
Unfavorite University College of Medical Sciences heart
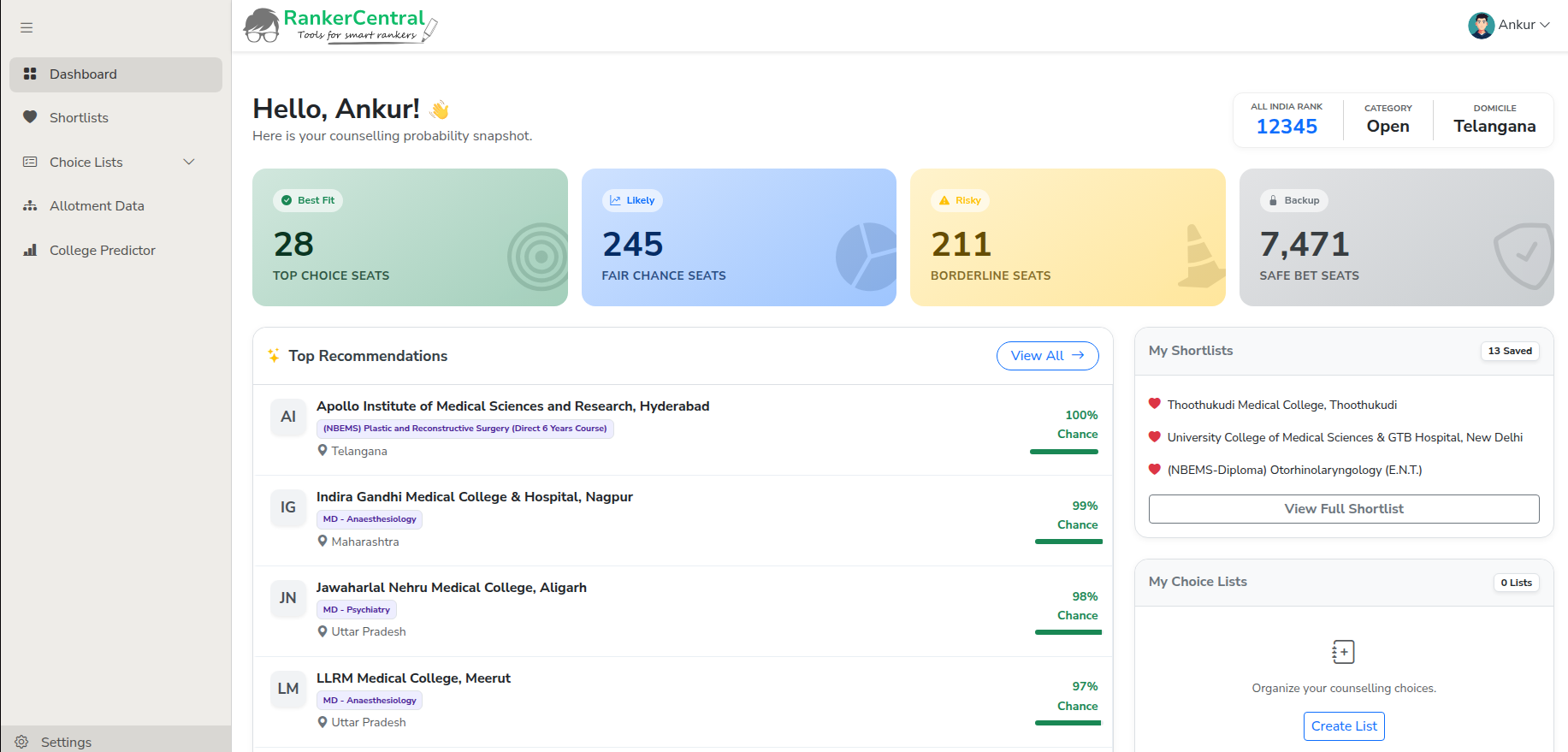pos(1155,436)
